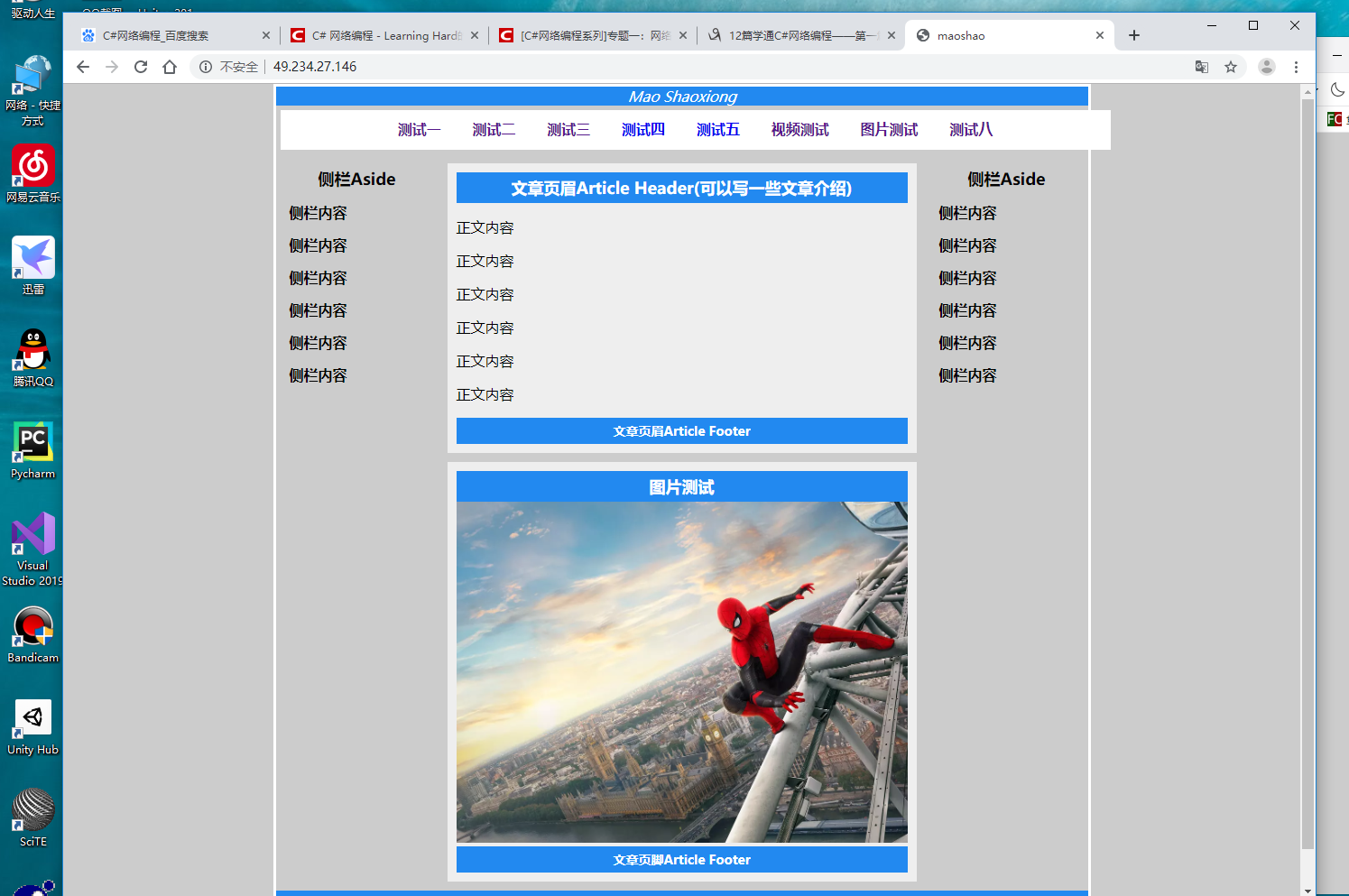Close the Learning Hard tab
The height and width of the screenshot is (896, 1349).
[x=475, y=35]
